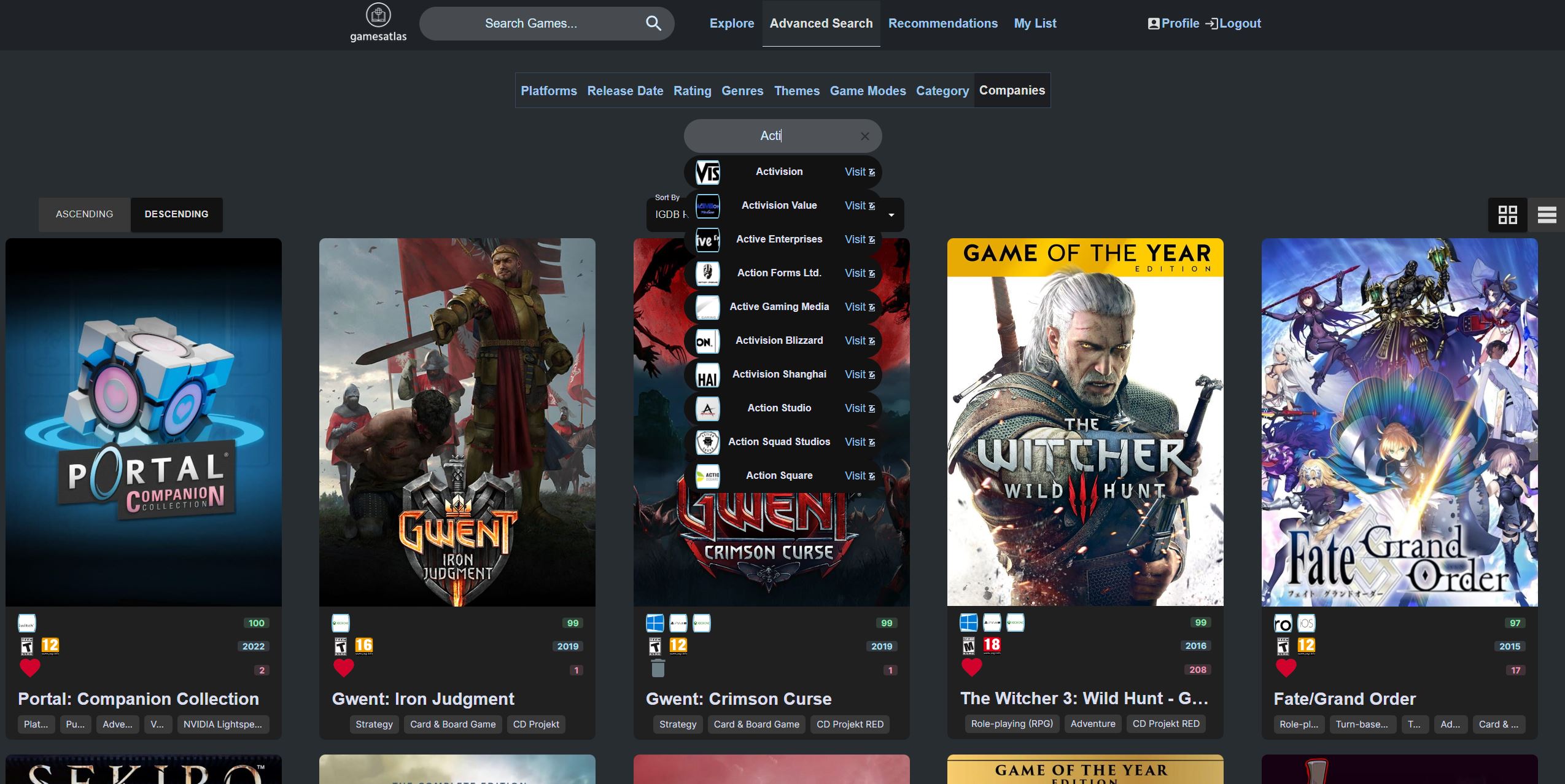Go to Recommendations in navigation
The image size is (1565, 784).
tap(942, 23)
